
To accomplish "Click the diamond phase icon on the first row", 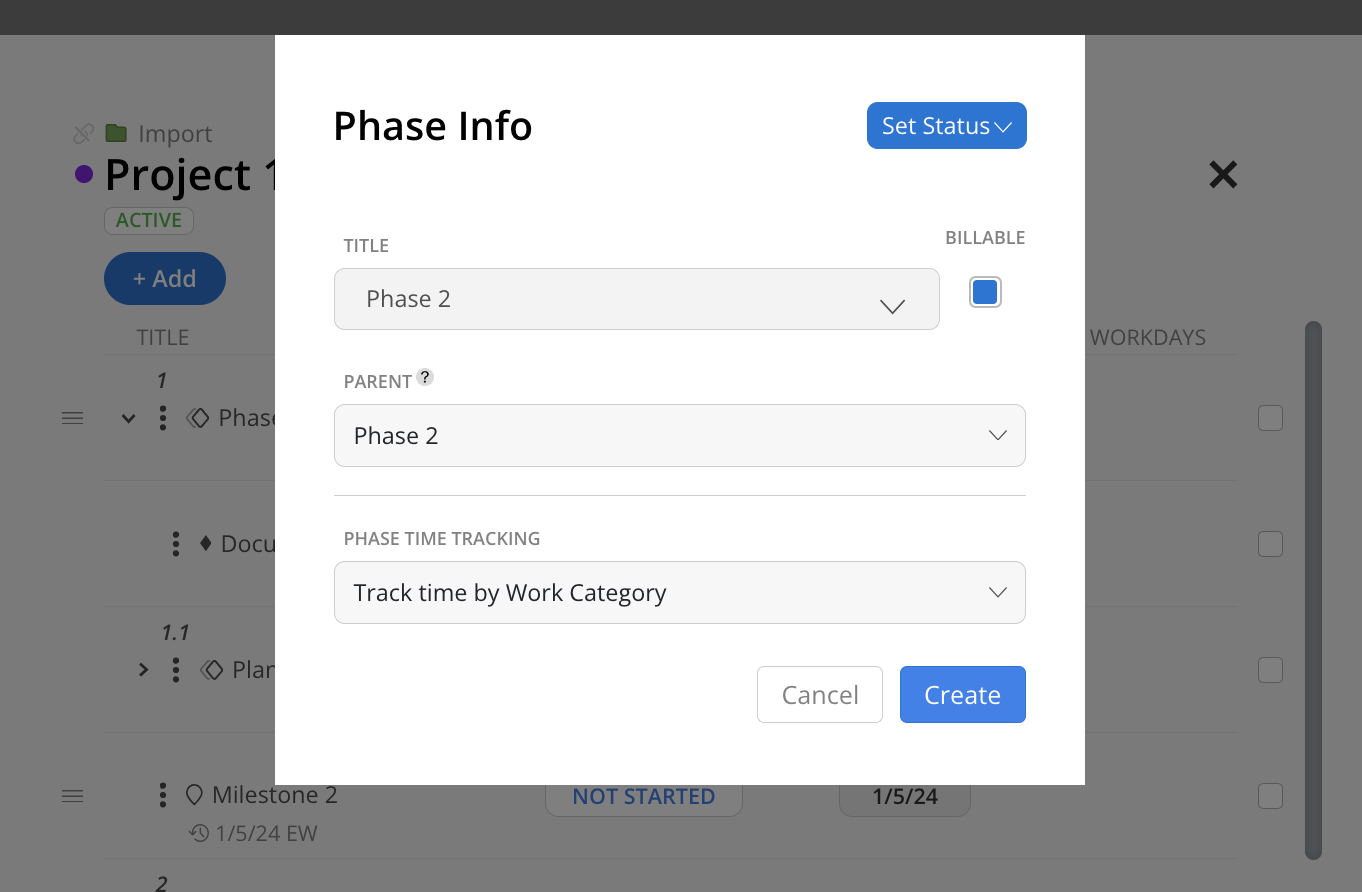I will (x=196, y=417).
